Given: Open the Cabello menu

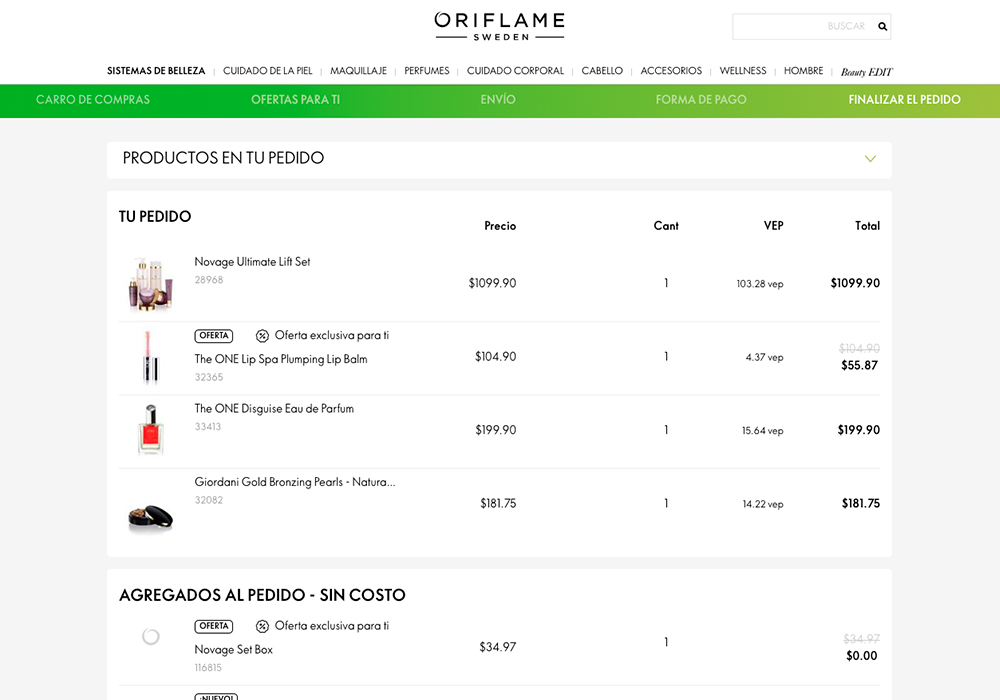Looking at the screenshot, I should (x=602, y=71).
